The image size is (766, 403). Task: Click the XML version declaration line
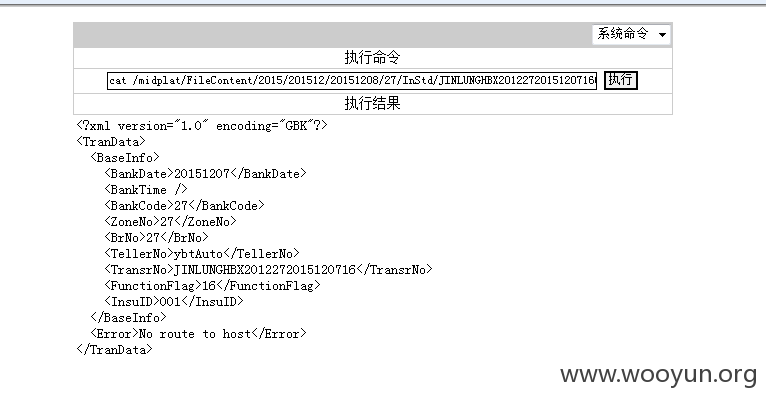[x=202, y=126]
